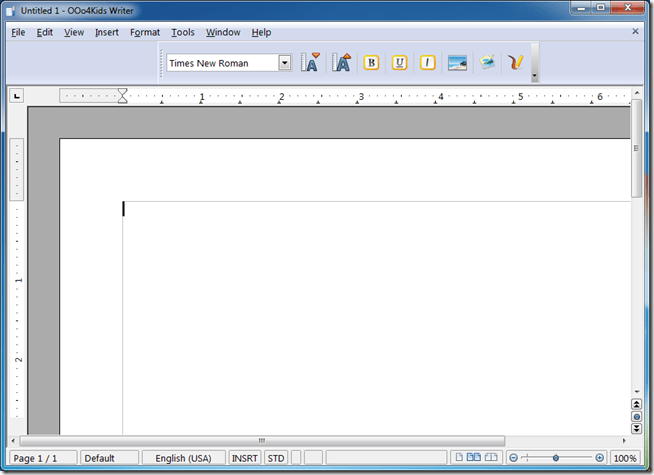Toggle italic formatting
The width and height of the screenshot is (654, 475).
tap(428, 62)
